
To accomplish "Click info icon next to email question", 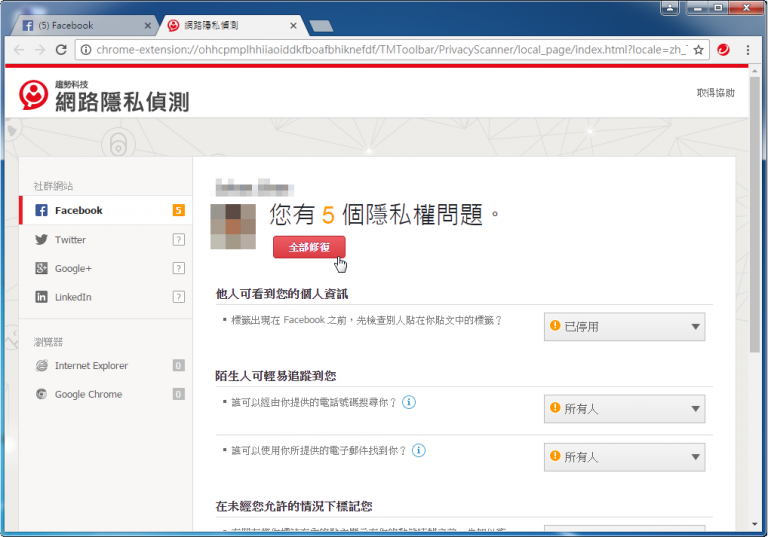I will (419, 450).
